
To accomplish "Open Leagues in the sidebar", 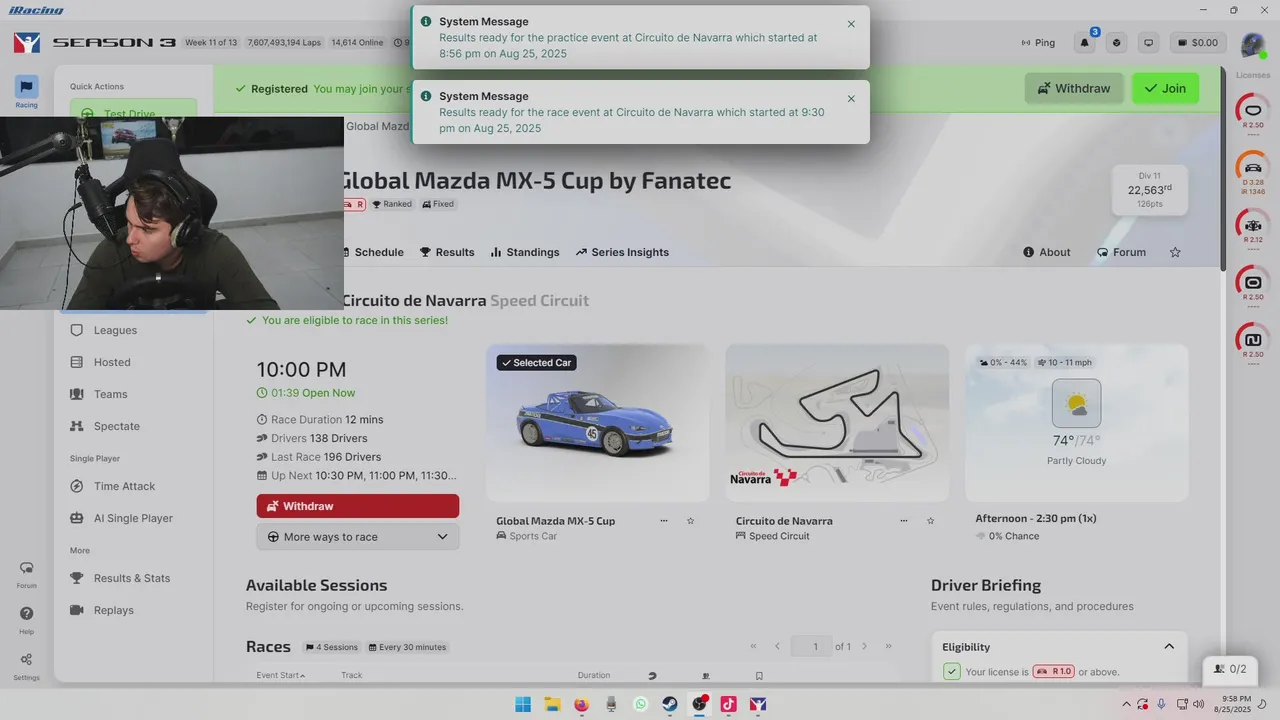I will (x=115, y=330).
